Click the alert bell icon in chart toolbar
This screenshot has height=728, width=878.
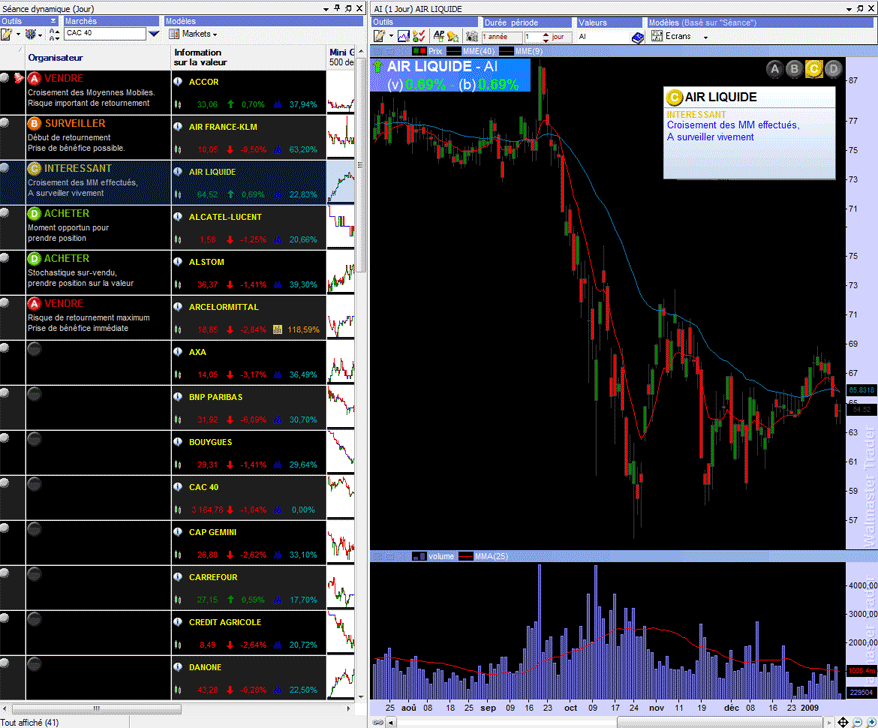point(452,37)
